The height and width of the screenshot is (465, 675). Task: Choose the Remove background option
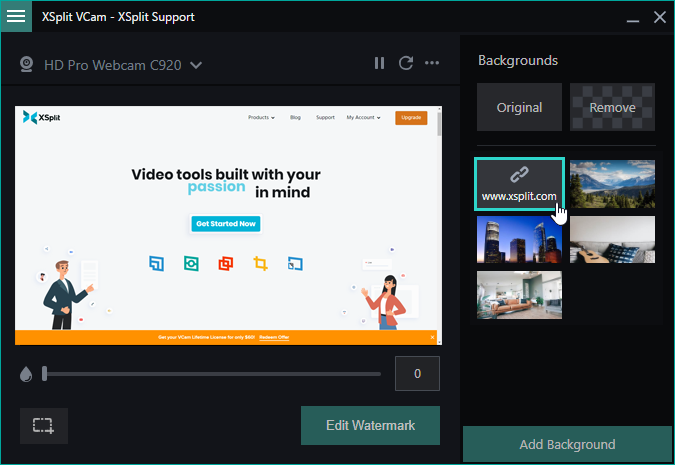612,107
